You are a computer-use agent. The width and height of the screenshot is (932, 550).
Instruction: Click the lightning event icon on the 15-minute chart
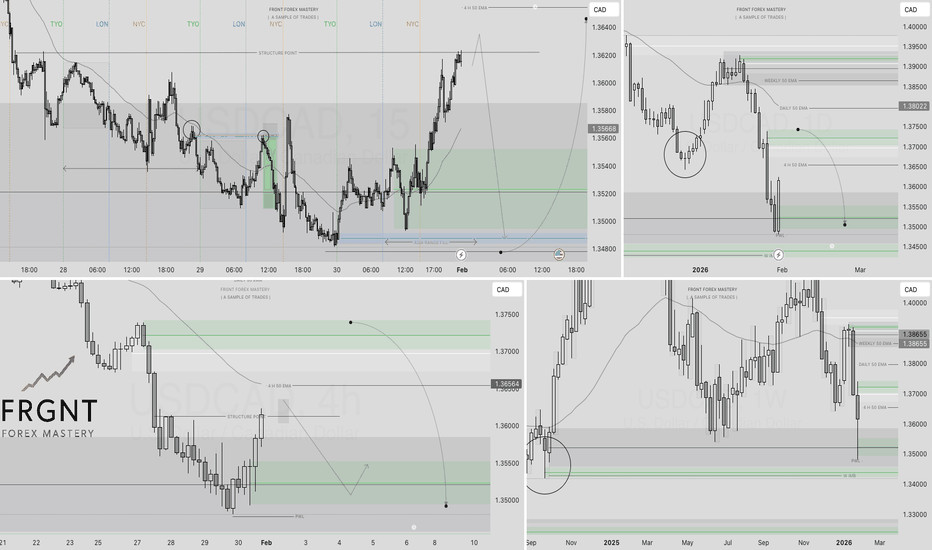pyautogui.click(x=459, y=254)
